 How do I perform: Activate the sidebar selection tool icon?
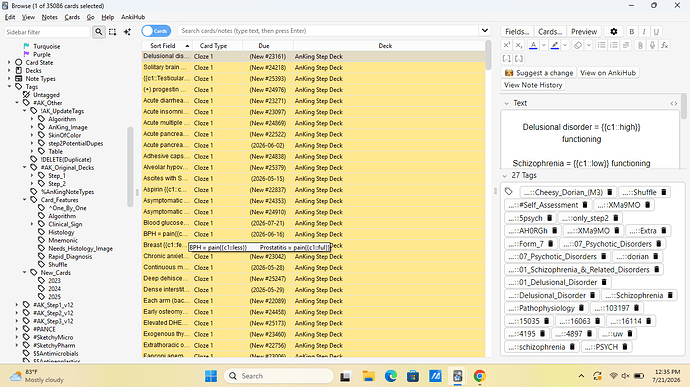click(x=113, y=32)
